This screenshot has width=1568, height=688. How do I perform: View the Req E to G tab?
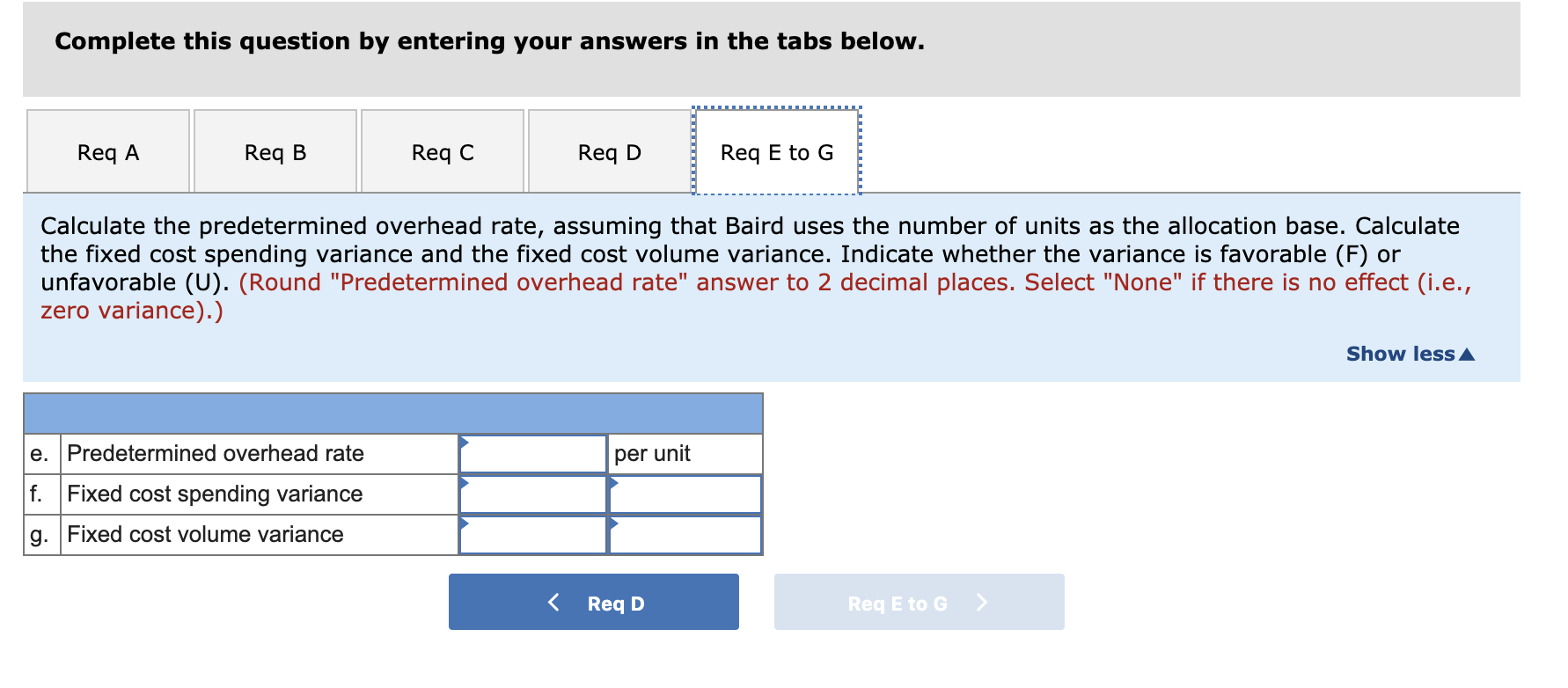[x=776, y=150]
